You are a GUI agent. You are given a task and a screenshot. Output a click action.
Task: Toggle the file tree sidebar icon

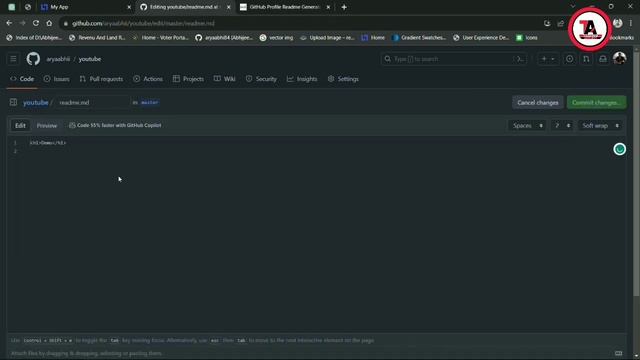(x=13, y=102)
